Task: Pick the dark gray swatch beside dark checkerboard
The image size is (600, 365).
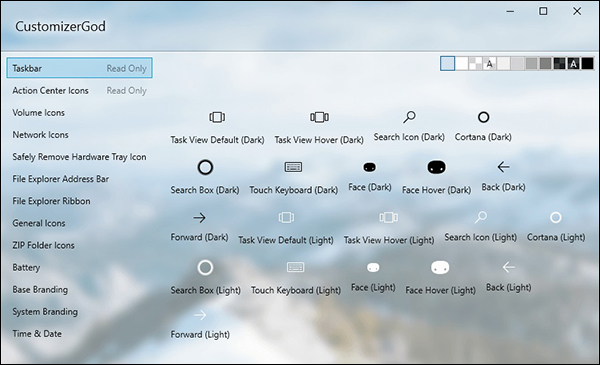Action: pos(545,64)
